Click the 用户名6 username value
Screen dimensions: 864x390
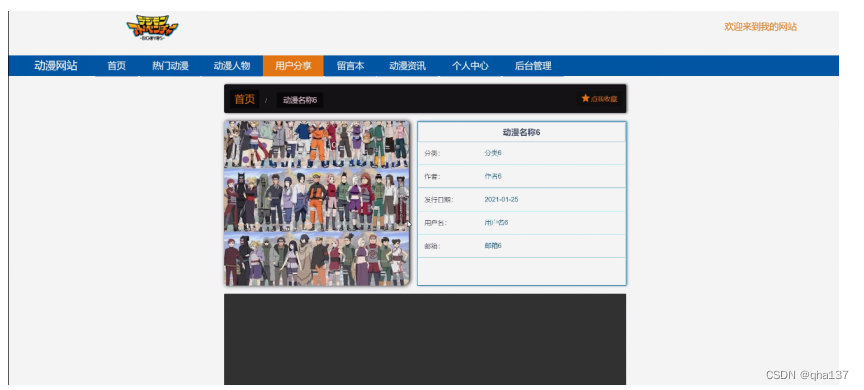496,223
